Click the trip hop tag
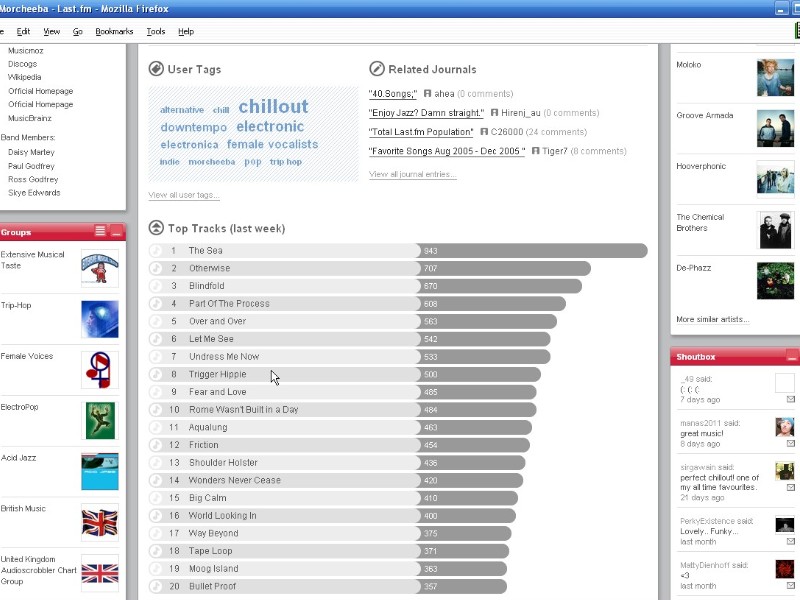This screenshot has height=600, width=800. (286, 162)
